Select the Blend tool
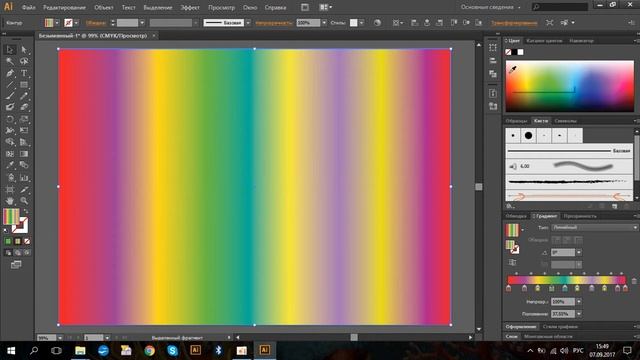Viewport: 640px width, 360px height. 24,165
